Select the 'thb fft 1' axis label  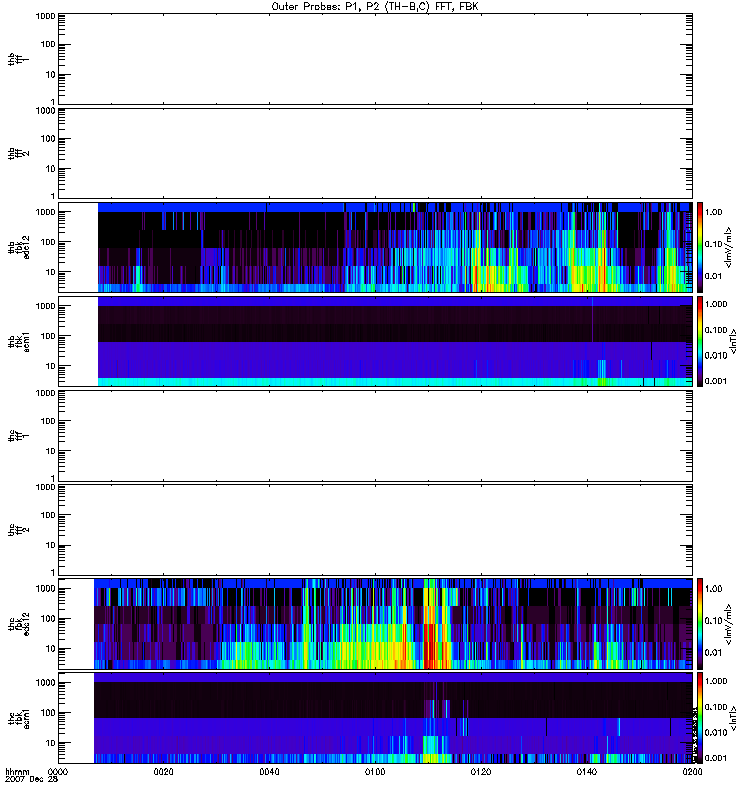coord(18,59)
